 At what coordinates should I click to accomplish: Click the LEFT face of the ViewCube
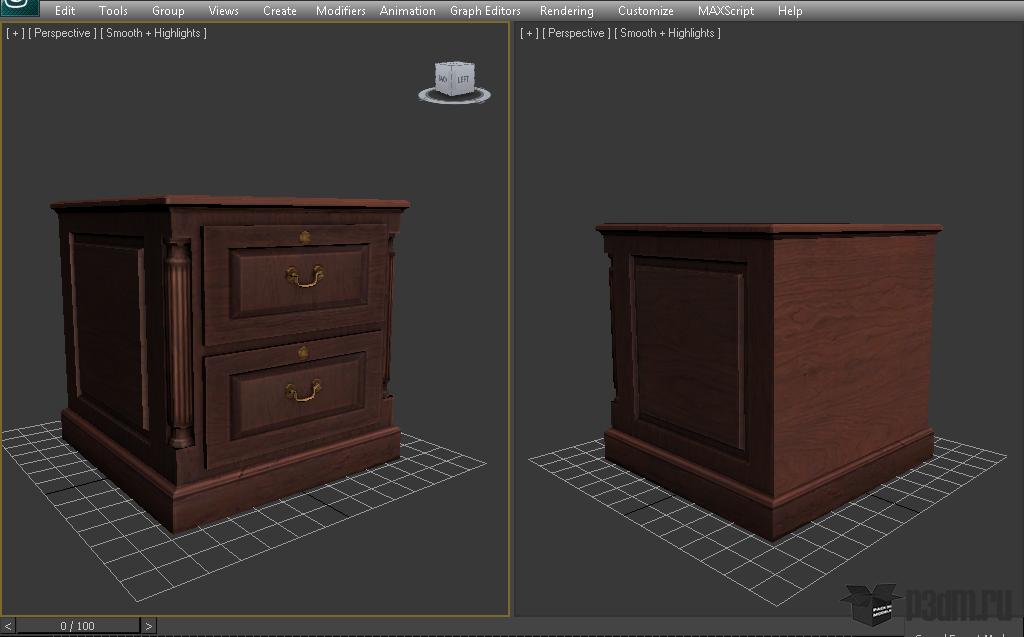pyautogui.click(x=463, y=78)
